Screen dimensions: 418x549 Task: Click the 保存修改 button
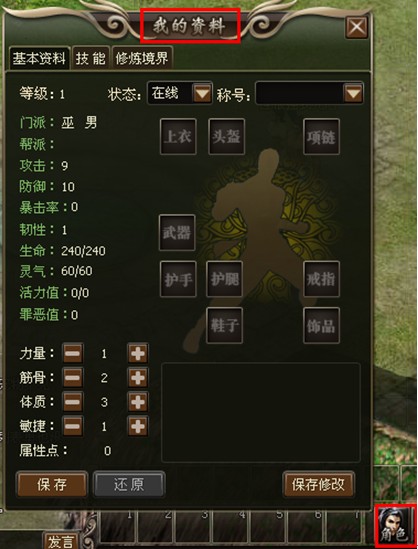[319, 485]
